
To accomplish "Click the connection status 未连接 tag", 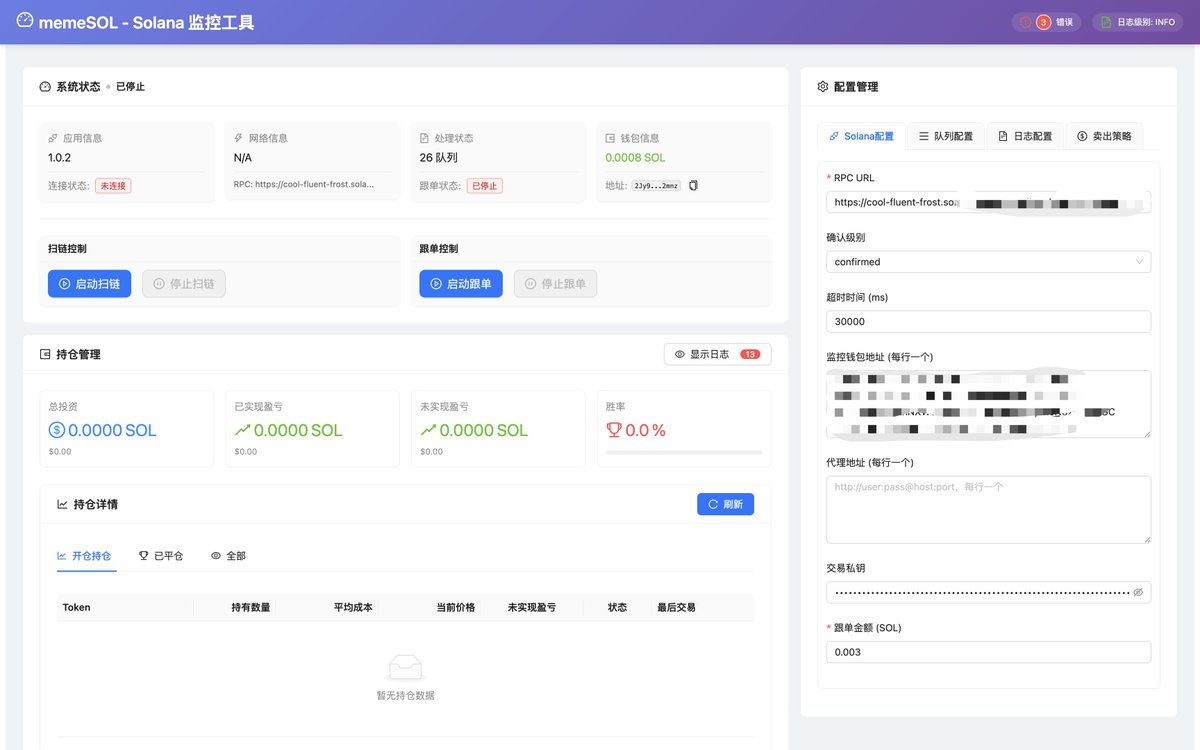I will click(113, 186).
